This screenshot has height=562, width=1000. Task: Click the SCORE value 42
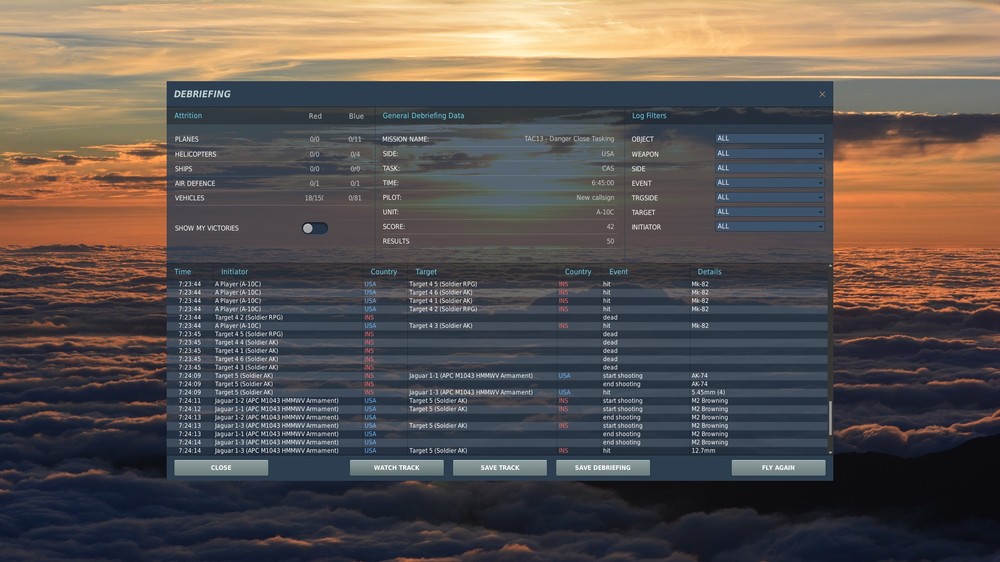[610, 226]
